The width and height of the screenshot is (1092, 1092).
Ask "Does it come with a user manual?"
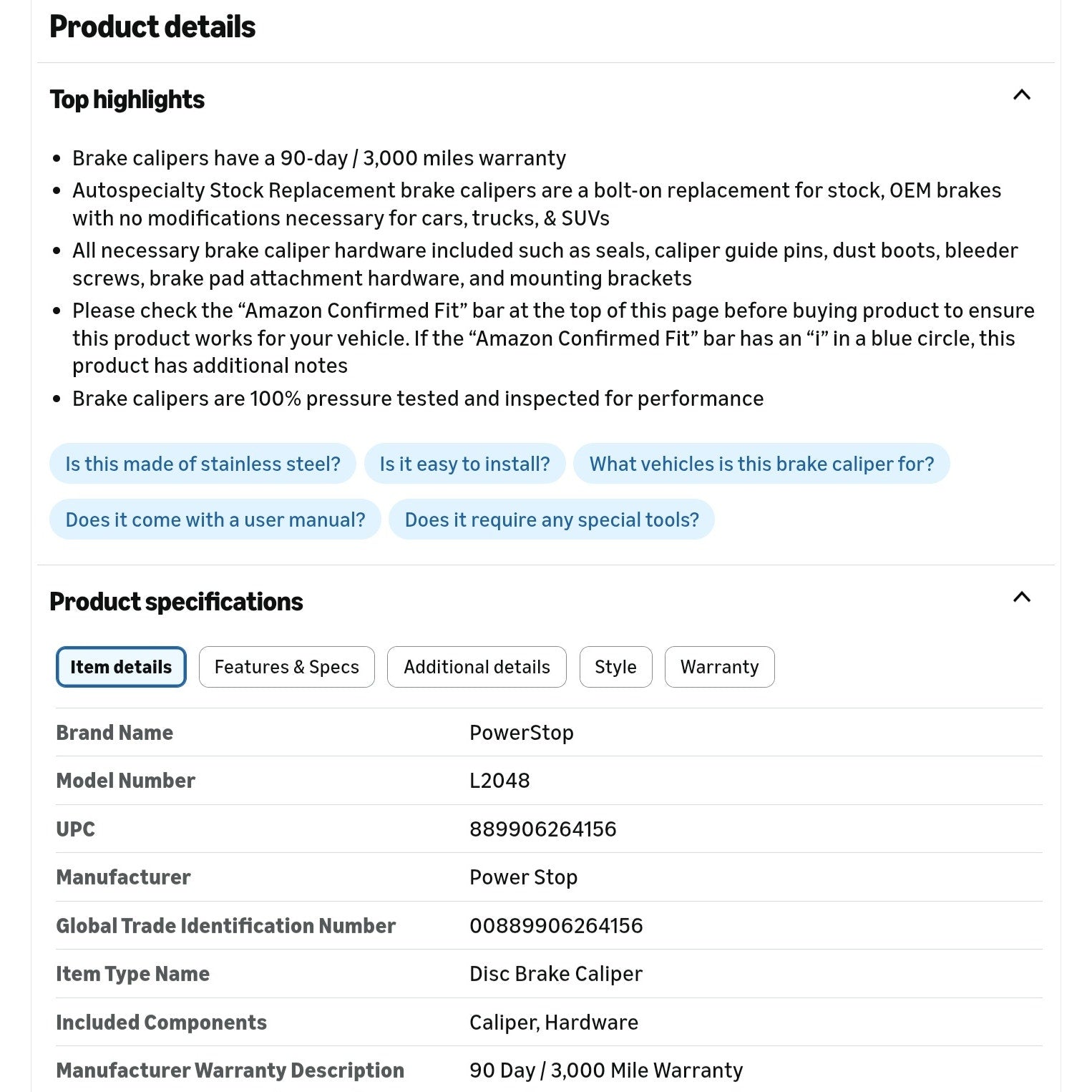click(215, 520)
